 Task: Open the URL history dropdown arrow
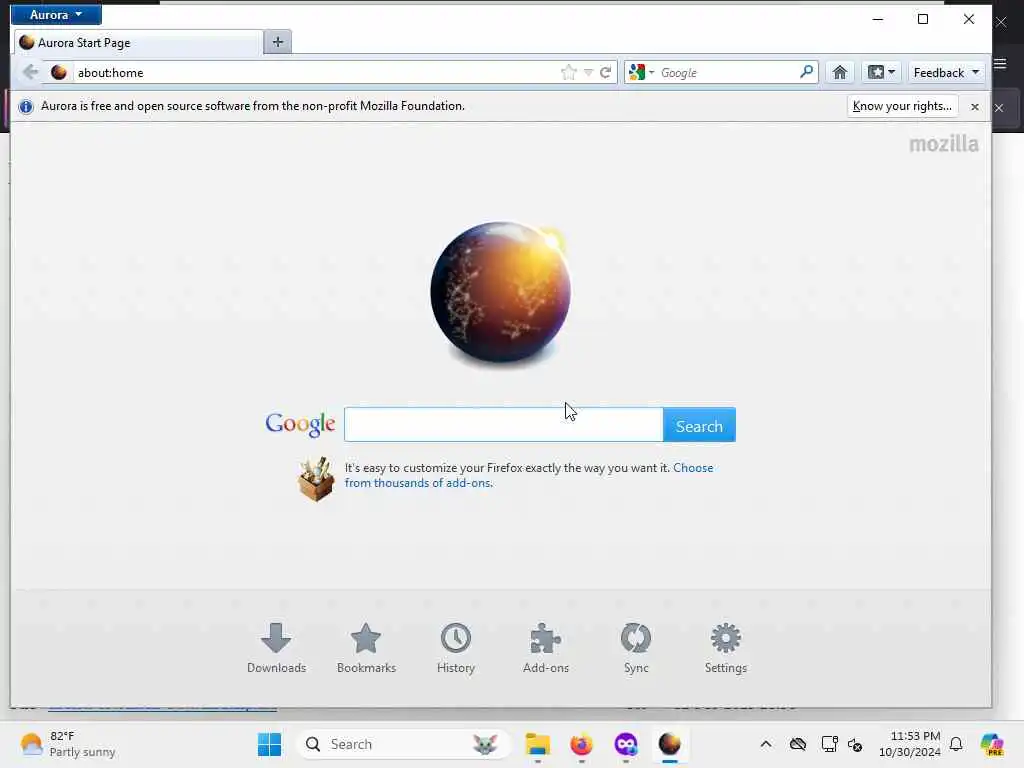pos(588,72)
